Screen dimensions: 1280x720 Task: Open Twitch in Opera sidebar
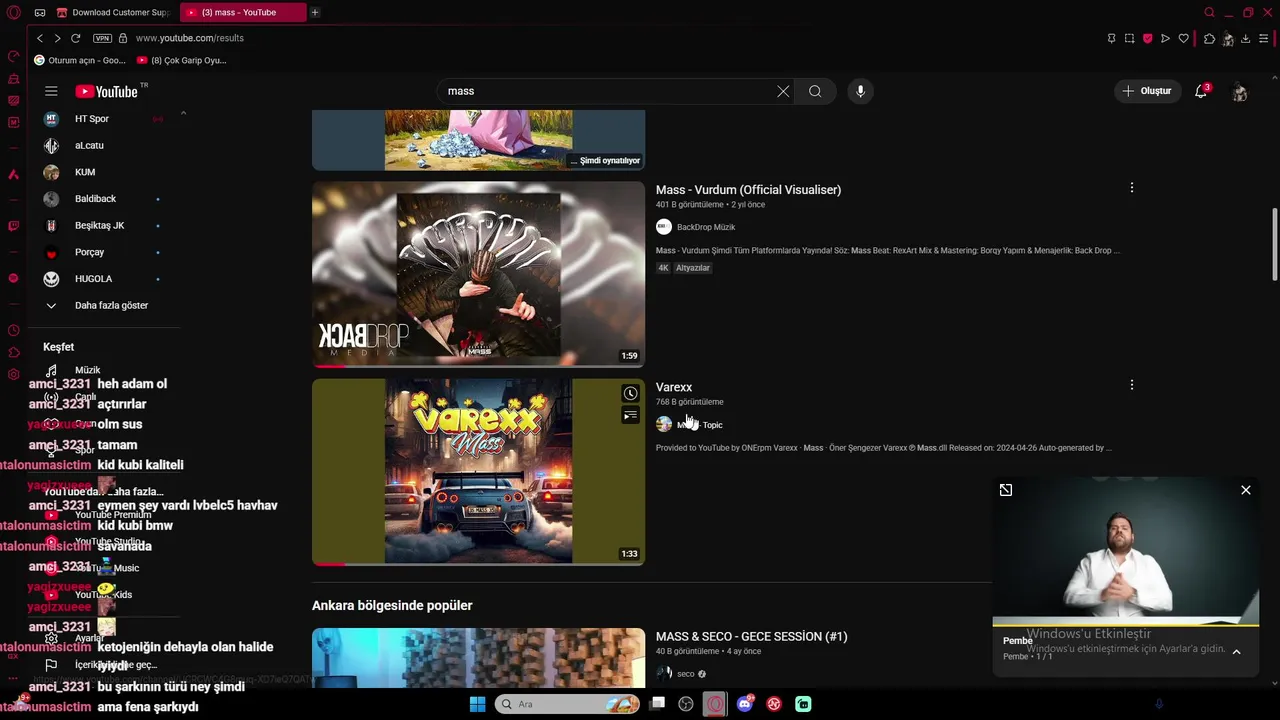point(13,226)
